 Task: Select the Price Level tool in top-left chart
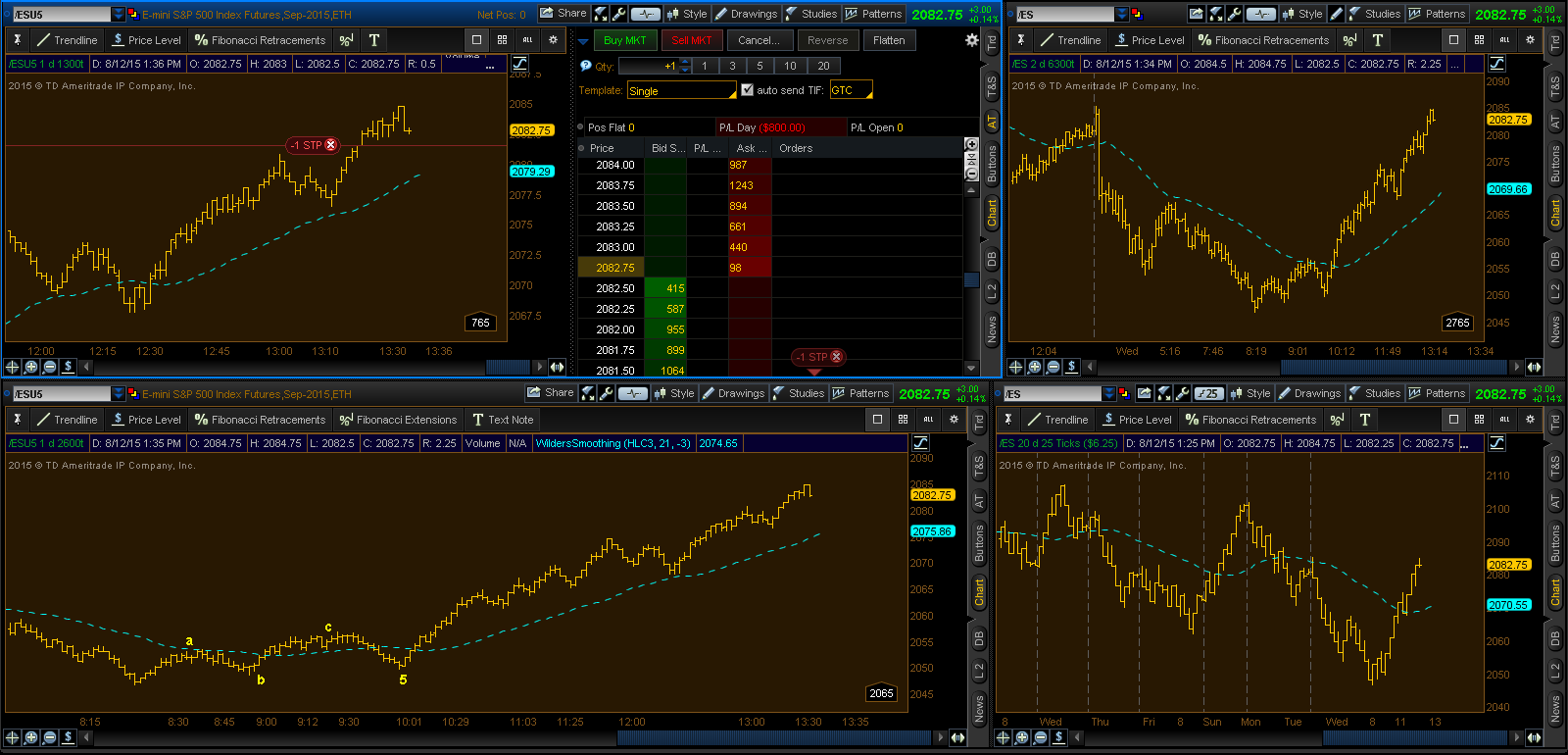[146, 40]
